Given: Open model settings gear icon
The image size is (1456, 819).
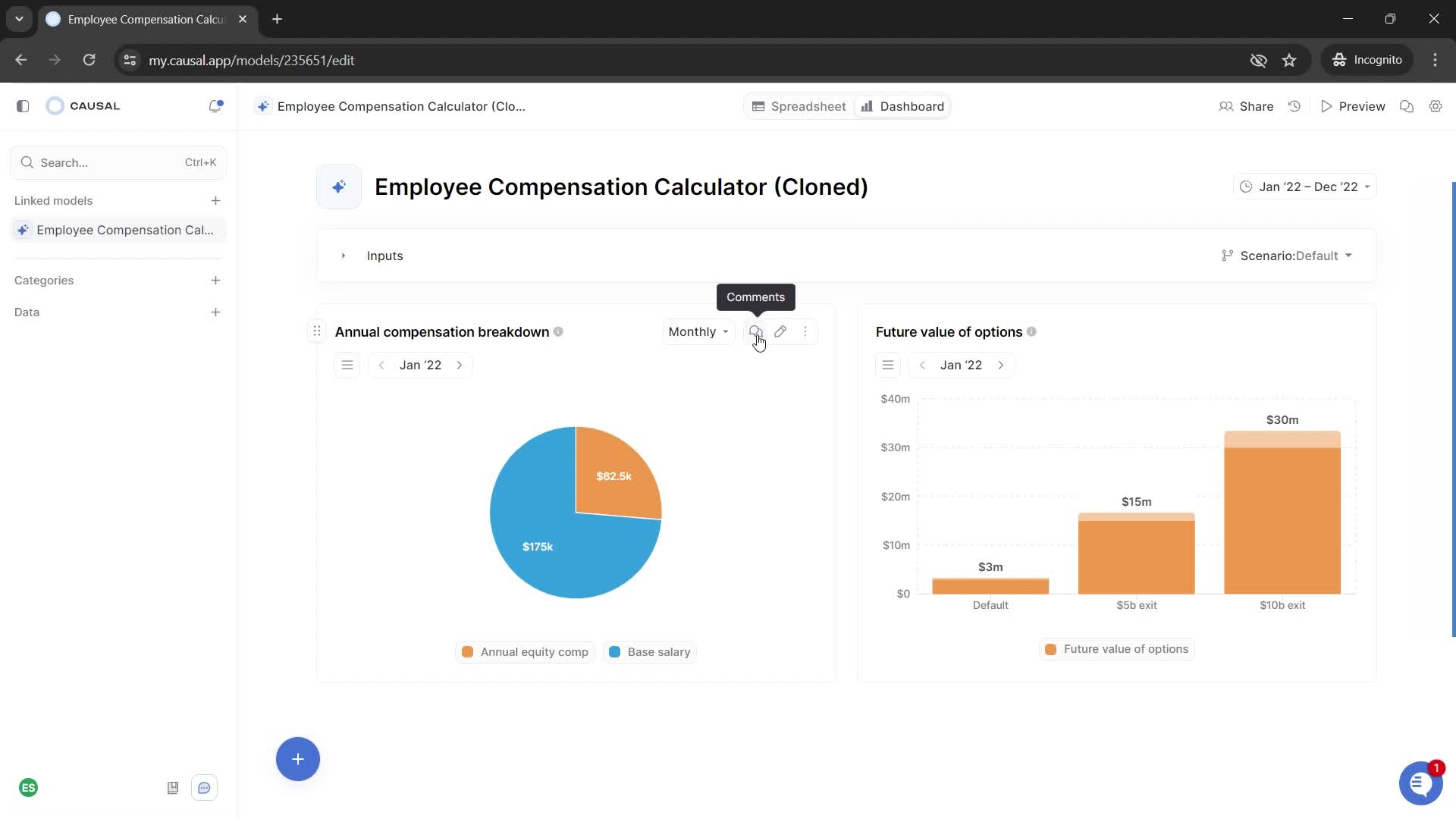Looking at the screenshot, I should [1436, 106].
